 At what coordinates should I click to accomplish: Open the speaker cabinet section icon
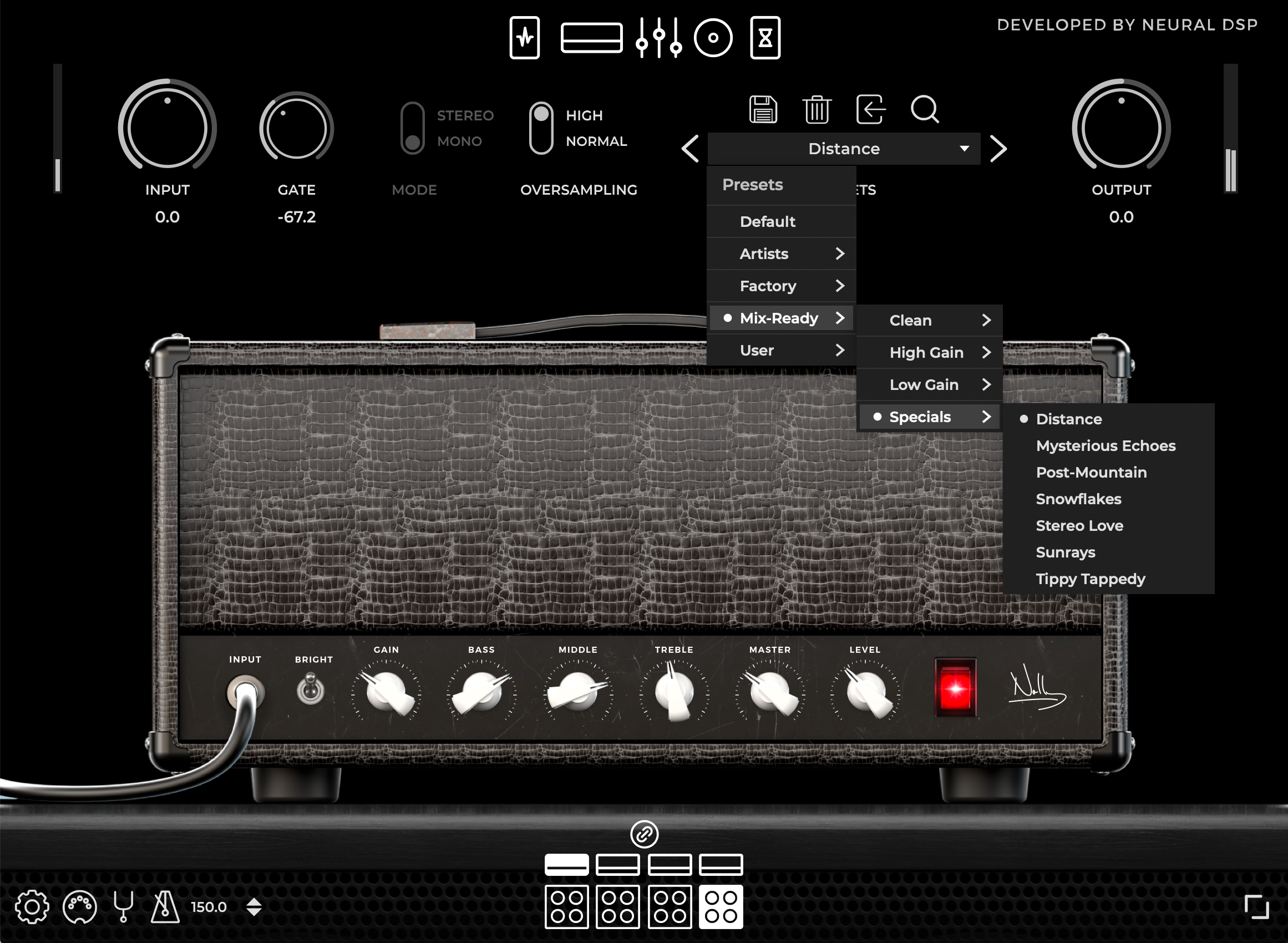pyautogui.click(x=713, y=39)
